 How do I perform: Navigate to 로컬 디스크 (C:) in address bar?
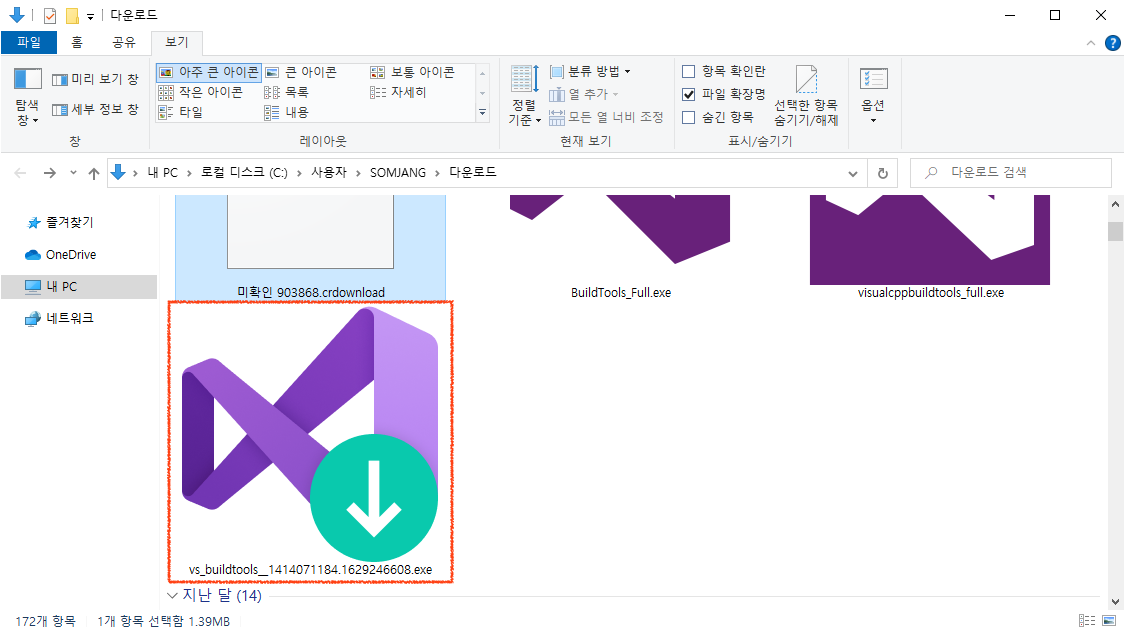244,173
